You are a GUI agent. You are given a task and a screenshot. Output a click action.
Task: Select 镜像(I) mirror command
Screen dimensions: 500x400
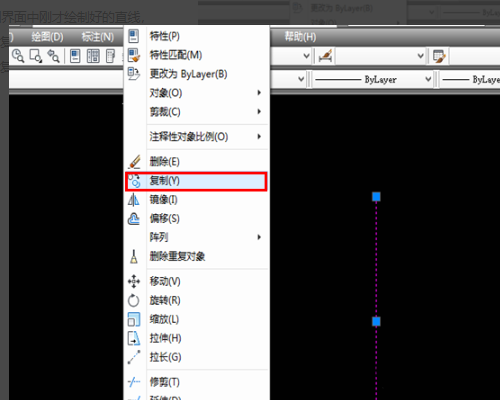click(x=197, y=200)
